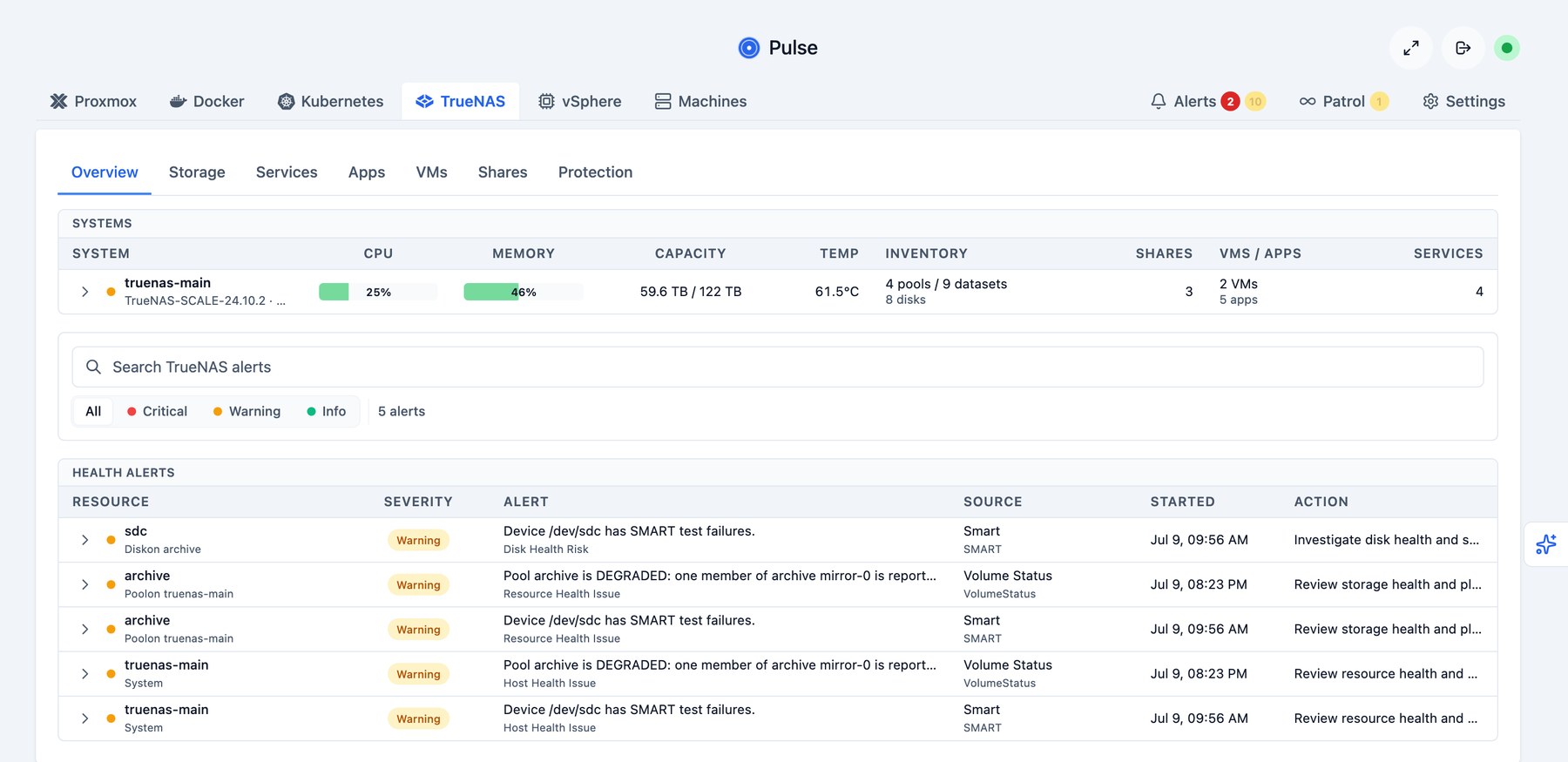
Task: Click the '59.6 TB / 122 TB' capacity value
Action: point(691,292)
